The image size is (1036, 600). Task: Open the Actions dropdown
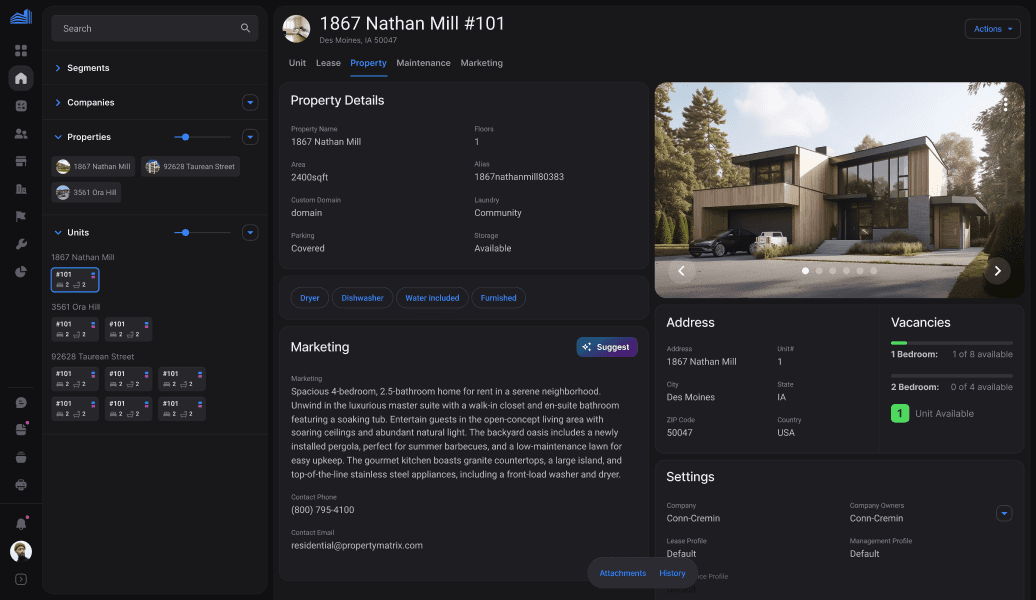coord(992,28)
